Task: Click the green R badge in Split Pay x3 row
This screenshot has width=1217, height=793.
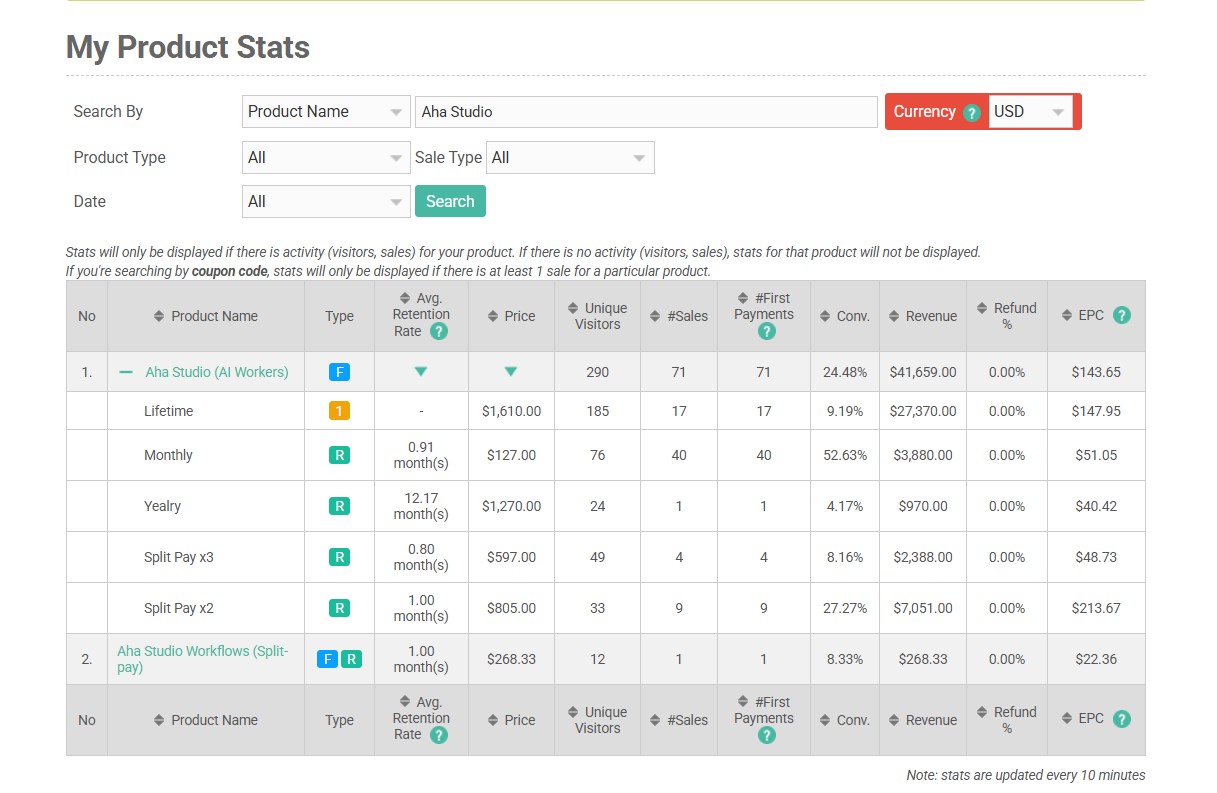Action: pos(339,557)
